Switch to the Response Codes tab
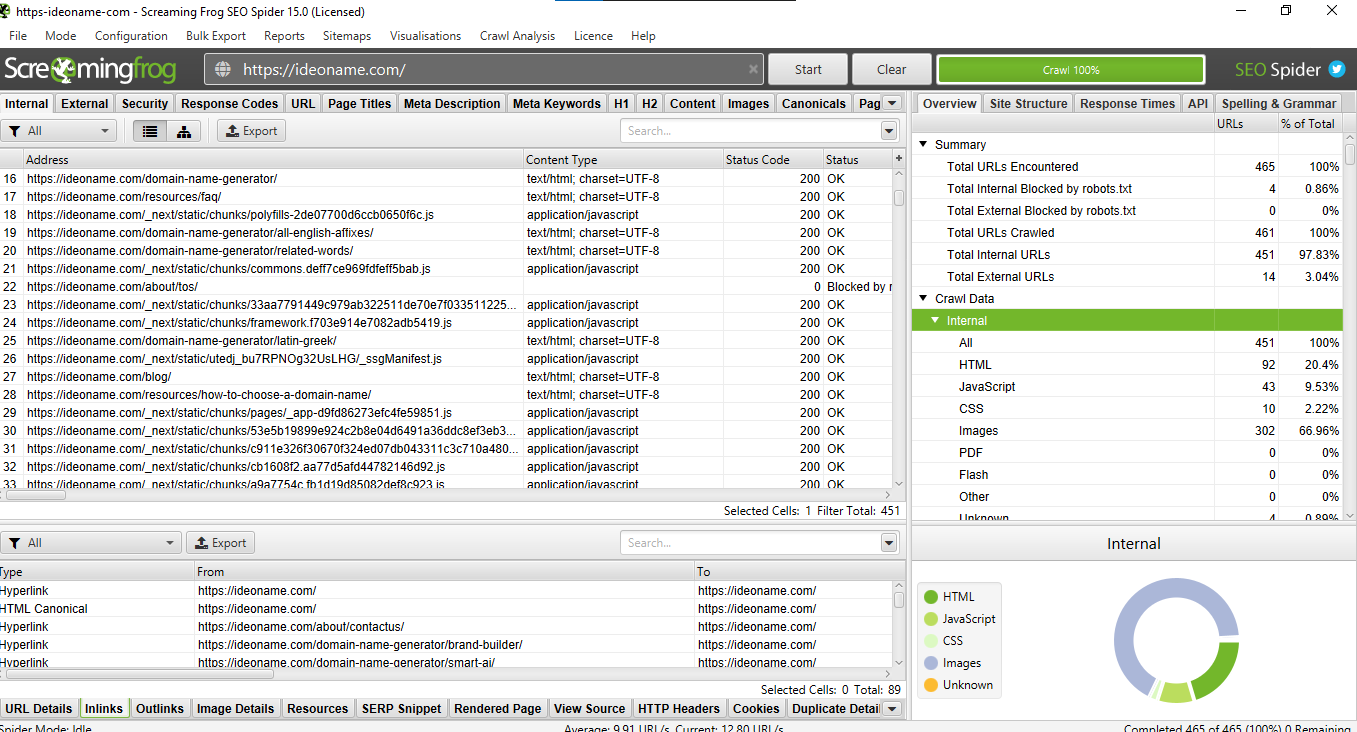 click(230, 103)
